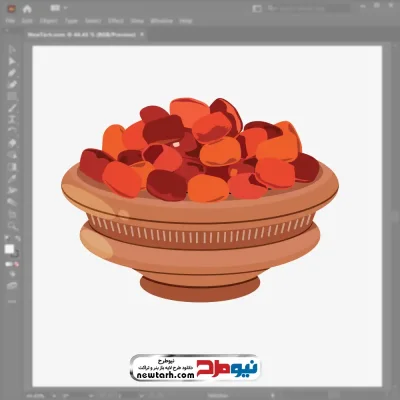Close the NewTarh.com document tab
400x400 pixels.
(142, 34)
